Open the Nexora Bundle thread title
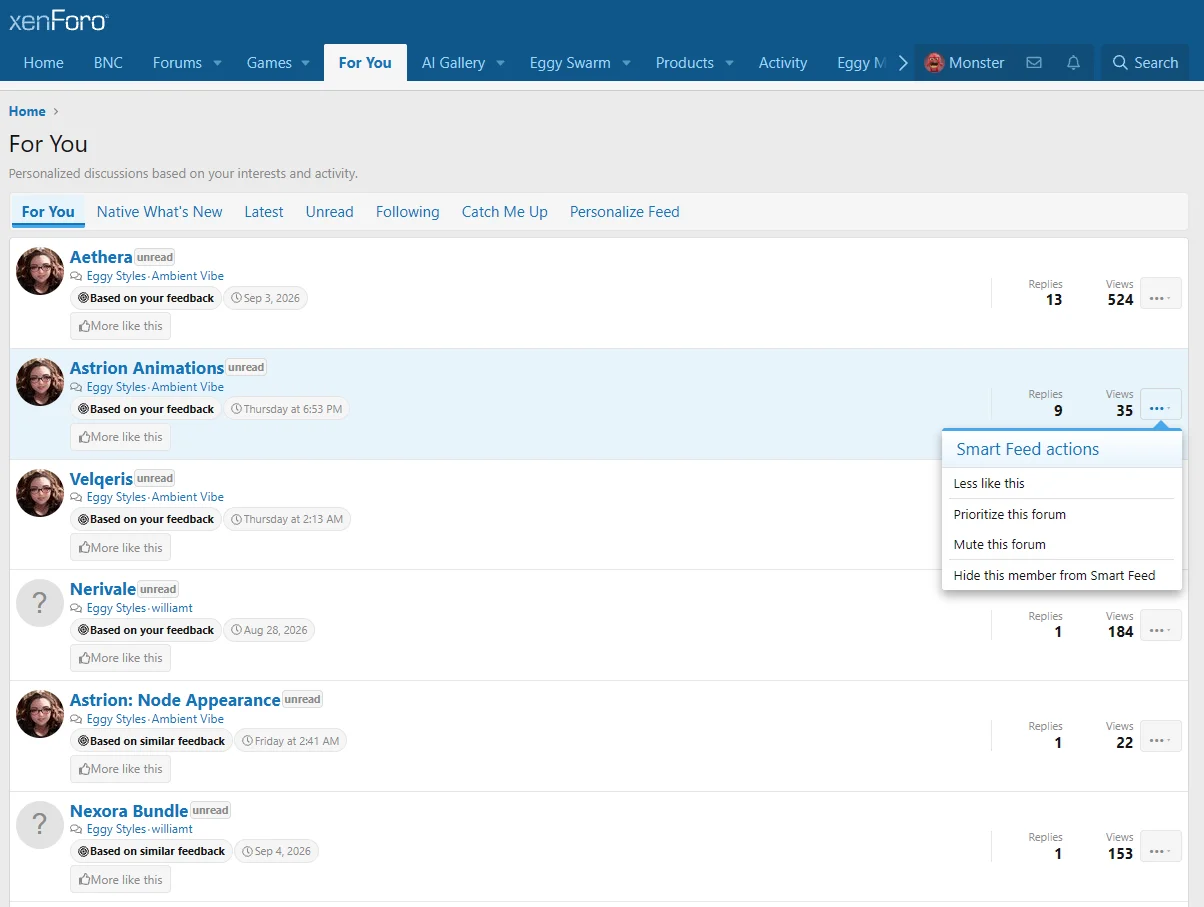Image resolution: width=1204 pixels, height=907 pixels. click(x=129, y=811)
